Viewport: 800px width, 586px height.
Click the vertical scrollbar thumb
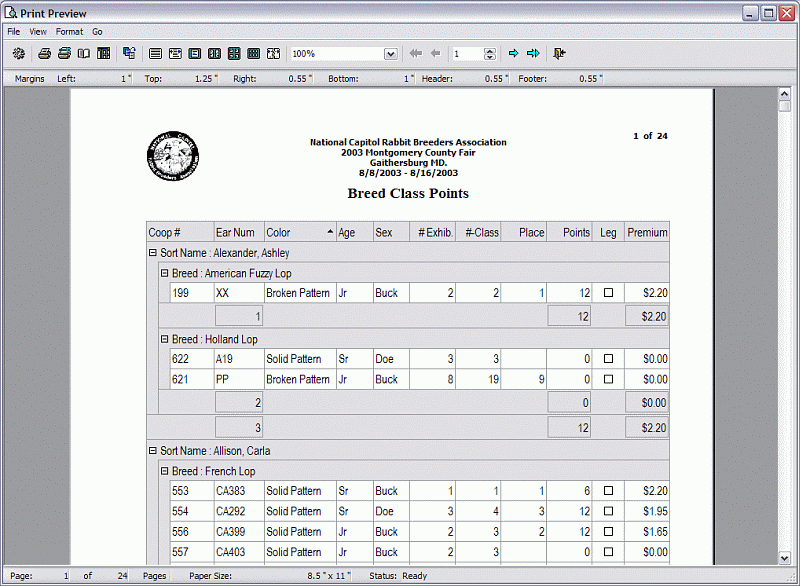(x=785, y=106)
